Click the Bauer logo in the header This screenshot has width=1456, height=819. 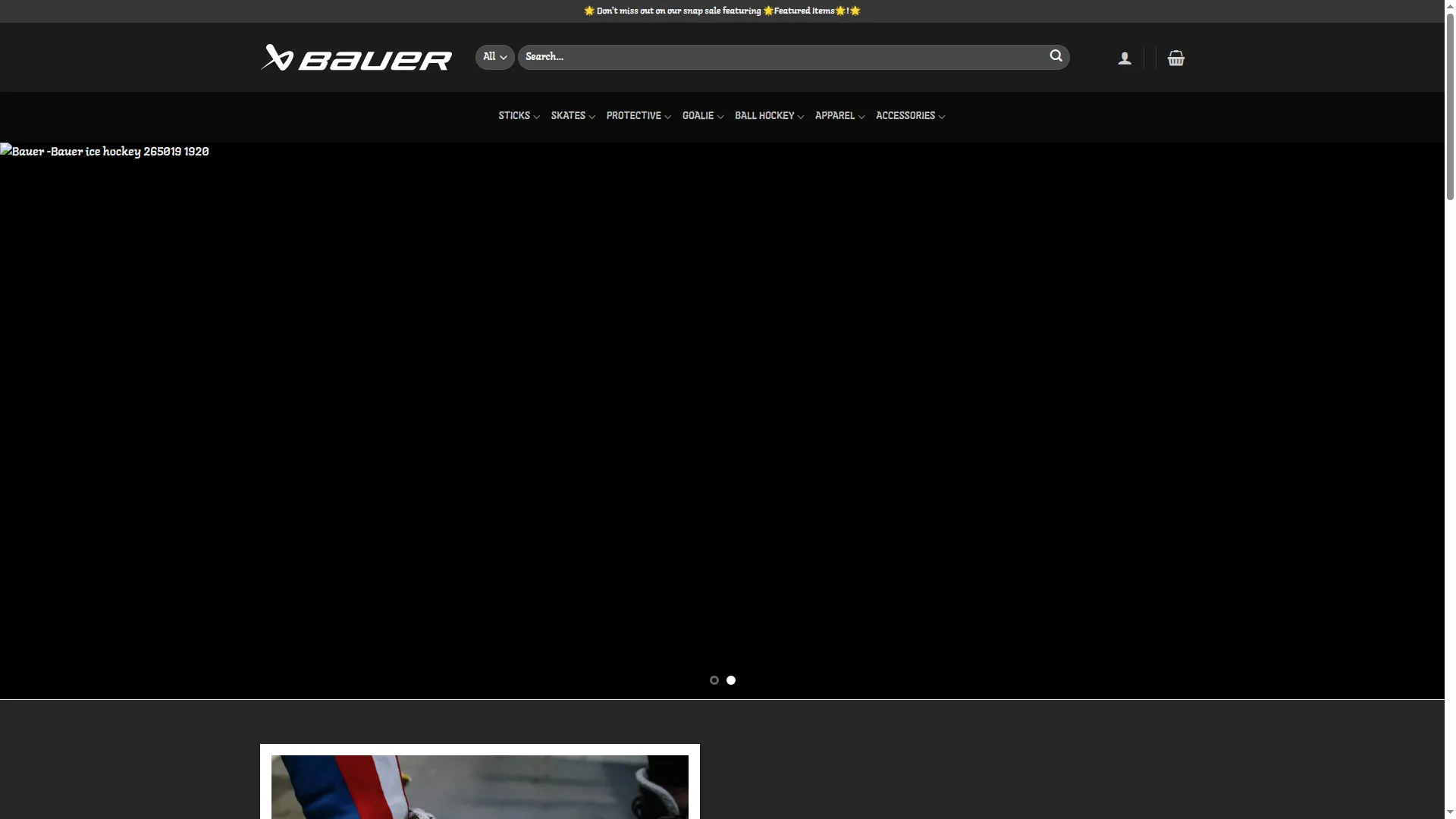[x=356, y=58]
